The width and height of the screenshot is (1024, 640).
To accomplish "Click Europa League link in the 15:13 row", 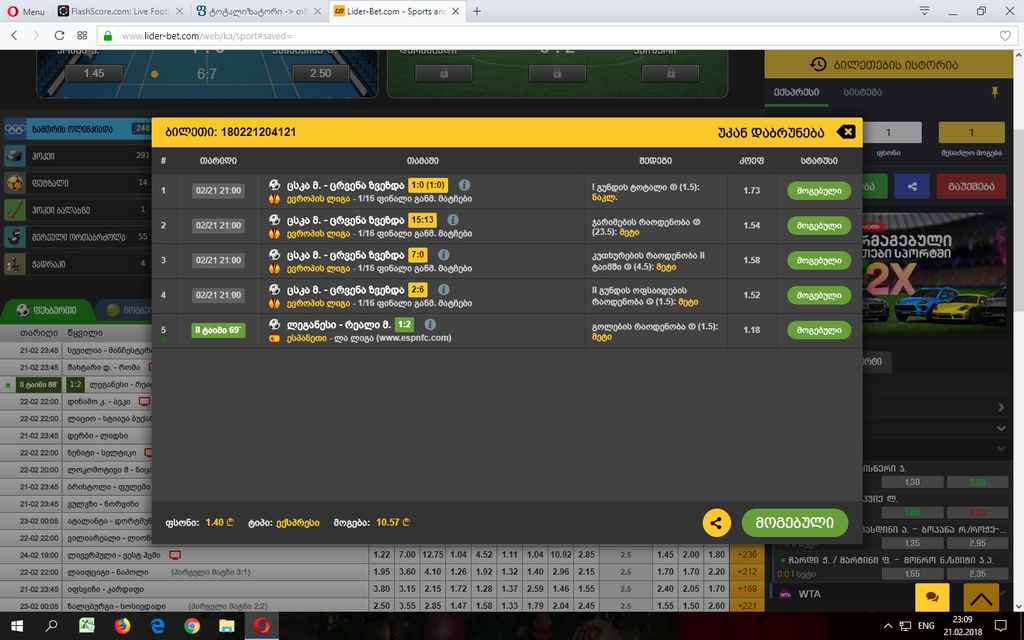I will coord(318,234).
